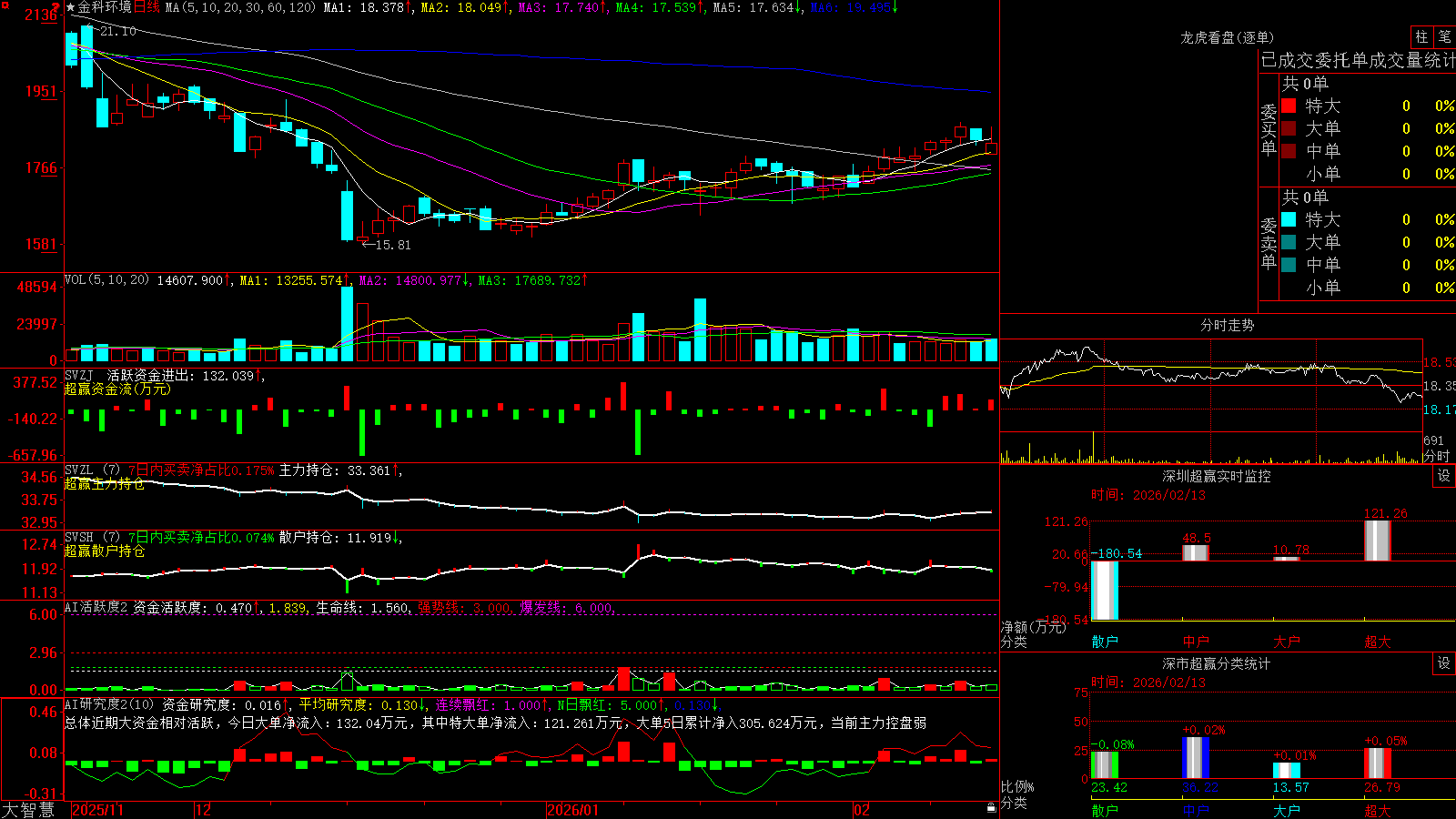Click the 超赢资金流(万元) label
The image size is (1456, 819).
pyautogui.click(x=117, y=389)
